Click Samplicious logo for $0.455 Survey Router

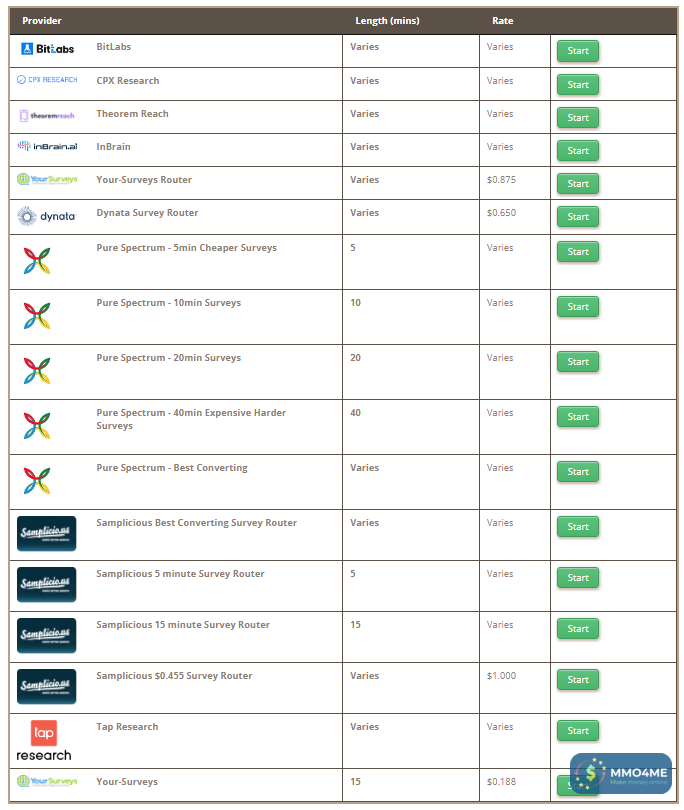pyautogui.click(x=46, y=687)
